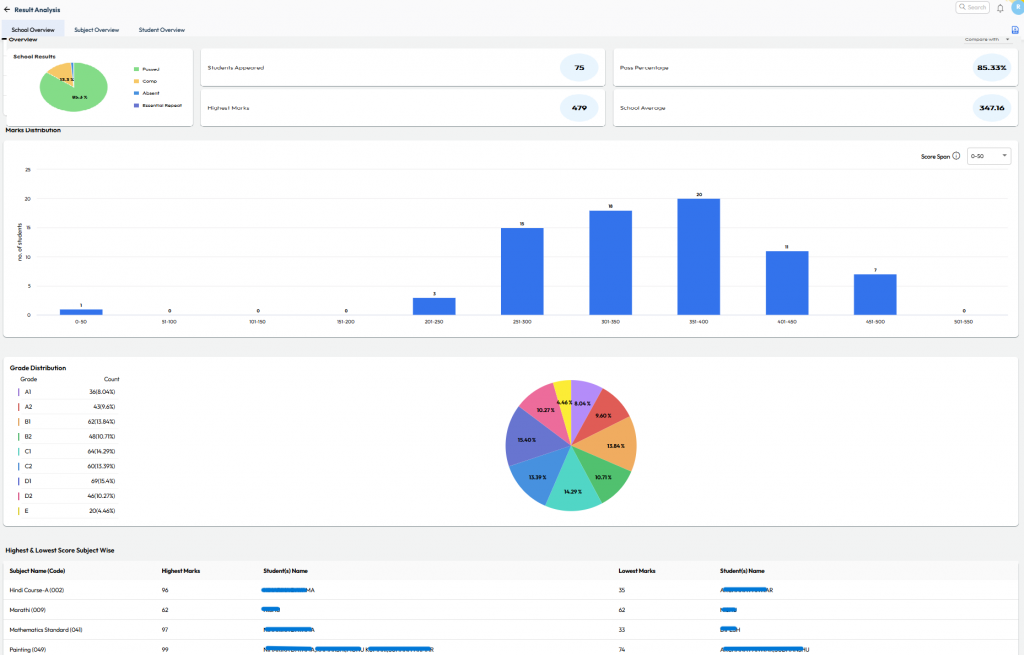Open the notifications bell
The width and height of the screenshot is (1024, 655).
coord(1000,8)
